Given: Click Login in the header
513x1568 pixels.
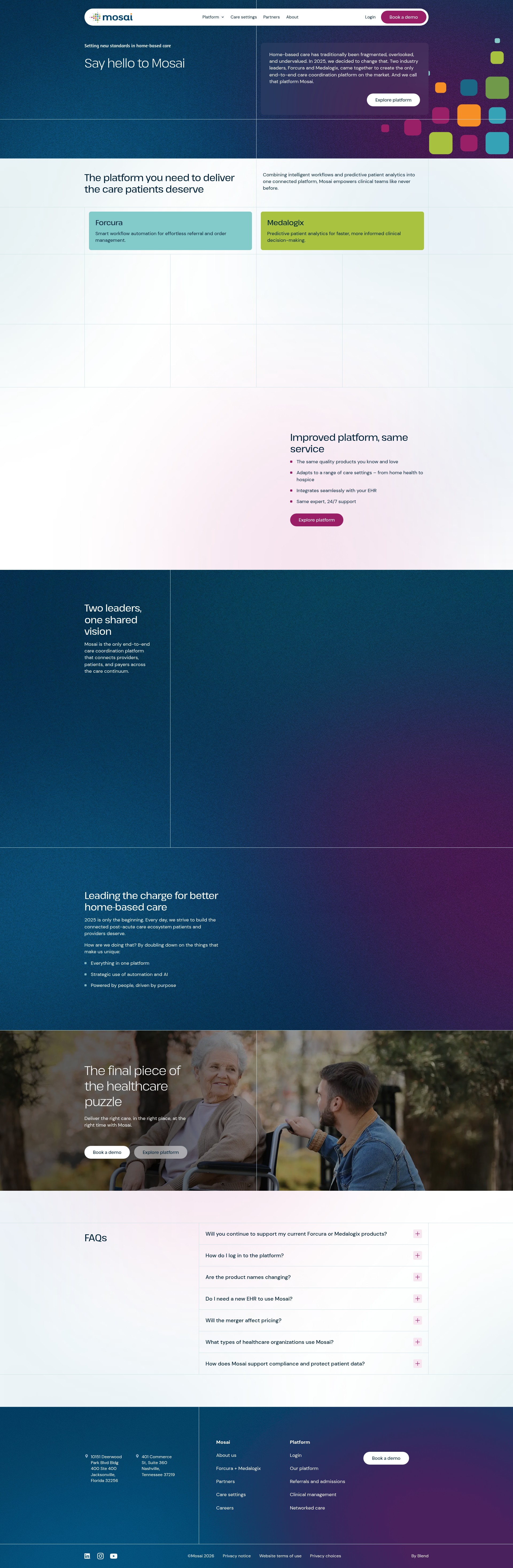Looking at the screenshot, I should 370,17.
